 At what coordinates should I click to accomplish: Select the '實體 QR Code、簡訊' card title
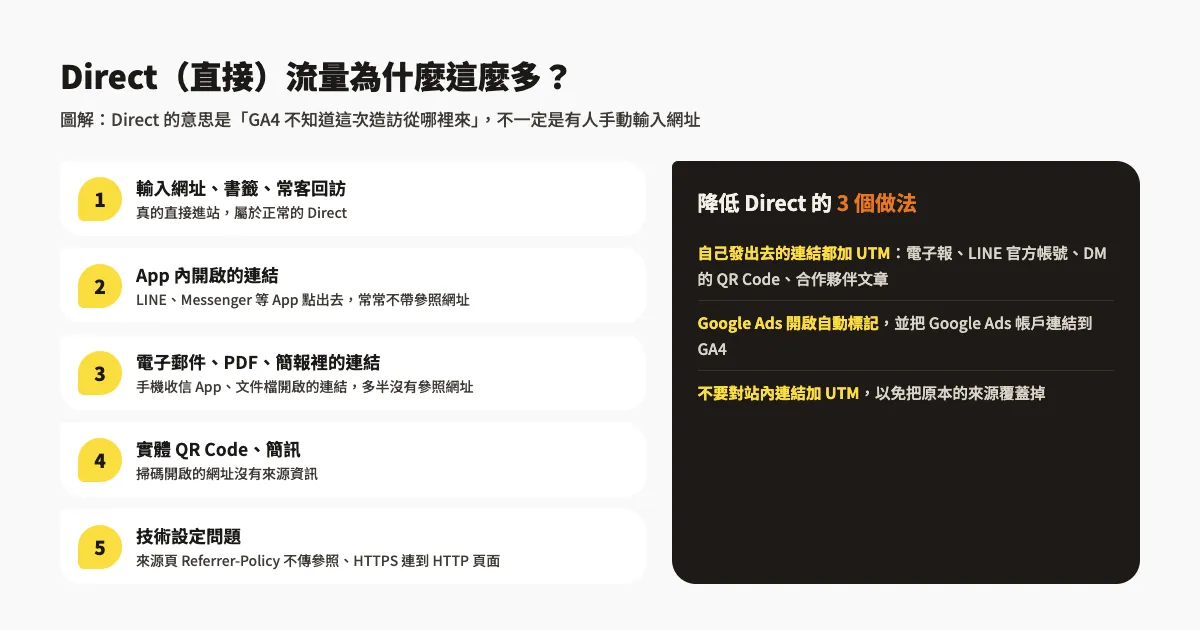coord(218,449)
